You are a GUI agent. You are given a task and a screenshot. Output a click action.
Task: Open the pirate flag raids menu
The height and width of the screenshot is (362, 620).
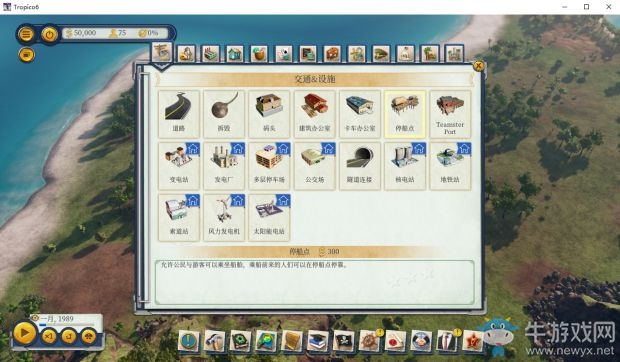343,341
